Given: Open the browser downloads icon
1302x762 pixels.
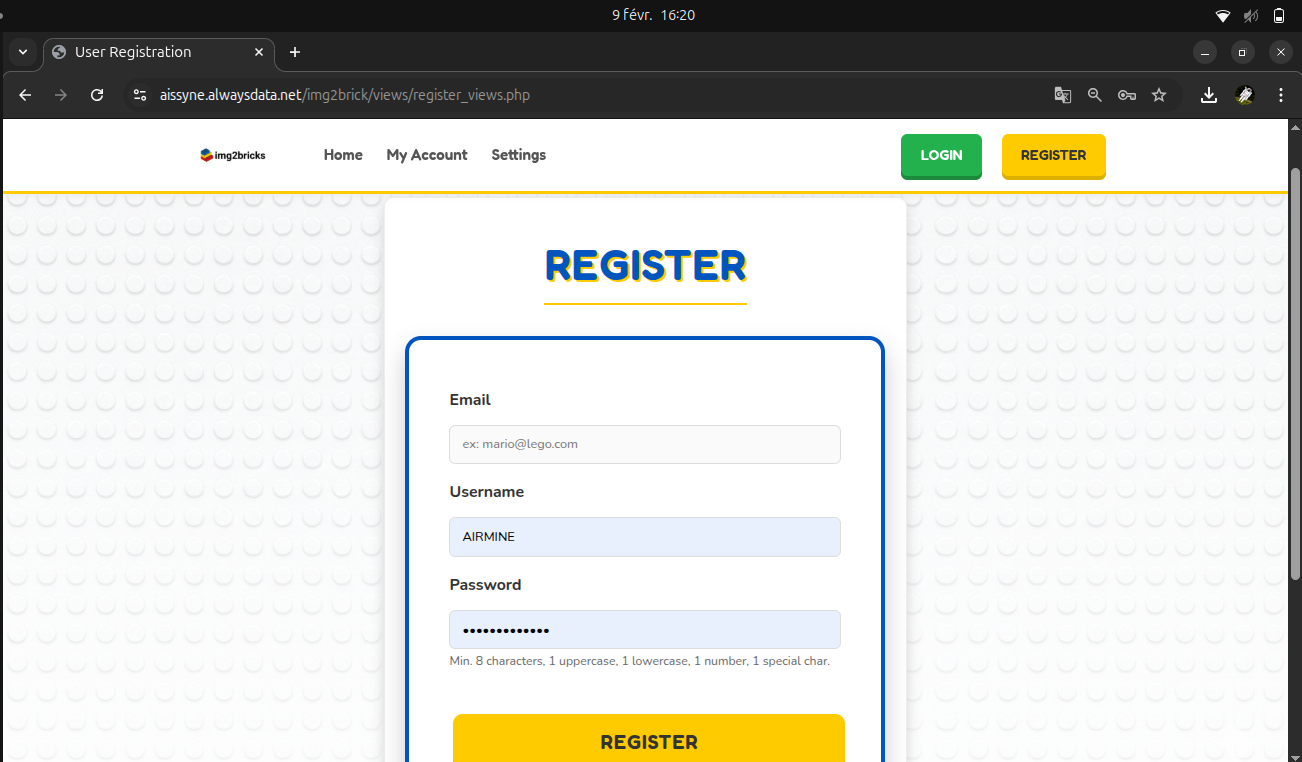Looking at the screenshot, I should [x=1209, y=95].
